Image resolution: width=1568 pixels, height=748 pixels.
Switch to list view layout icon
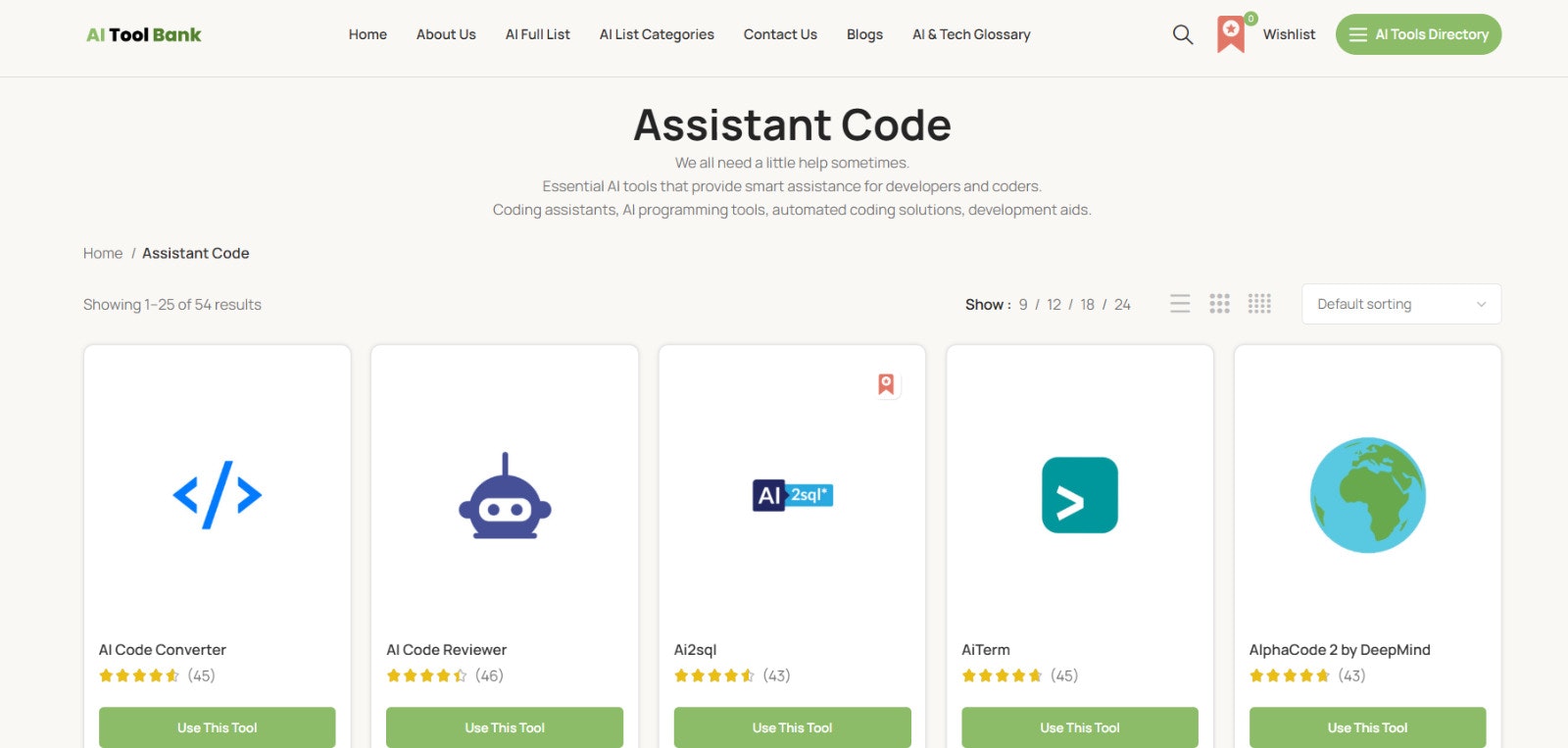tap(1180, 304)
